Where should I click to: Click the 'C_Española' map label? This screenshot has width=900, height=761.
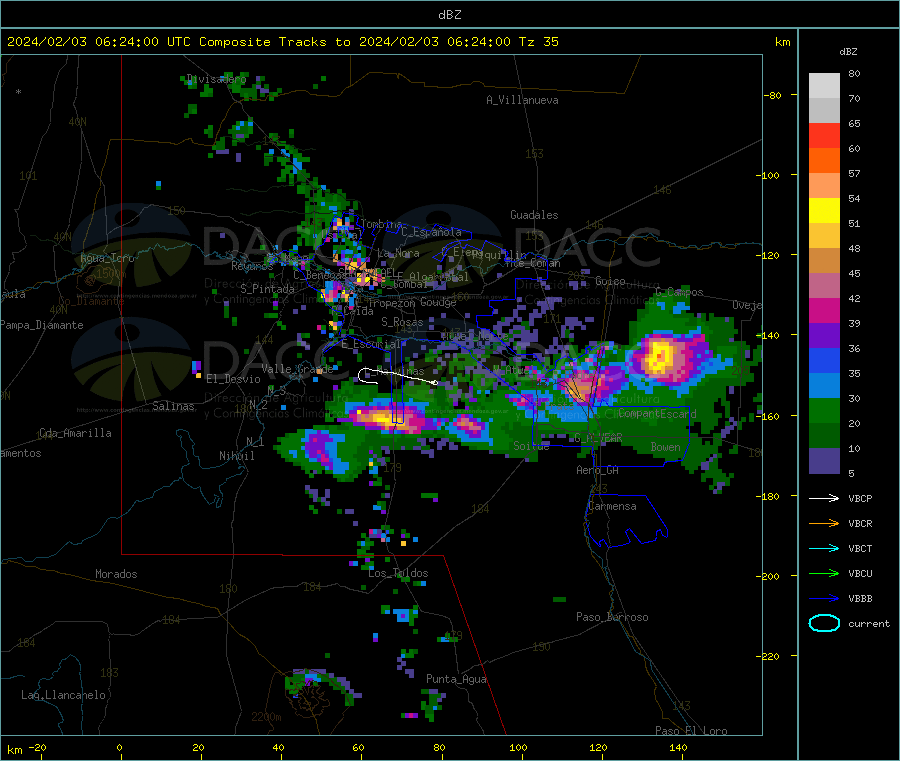431,232
